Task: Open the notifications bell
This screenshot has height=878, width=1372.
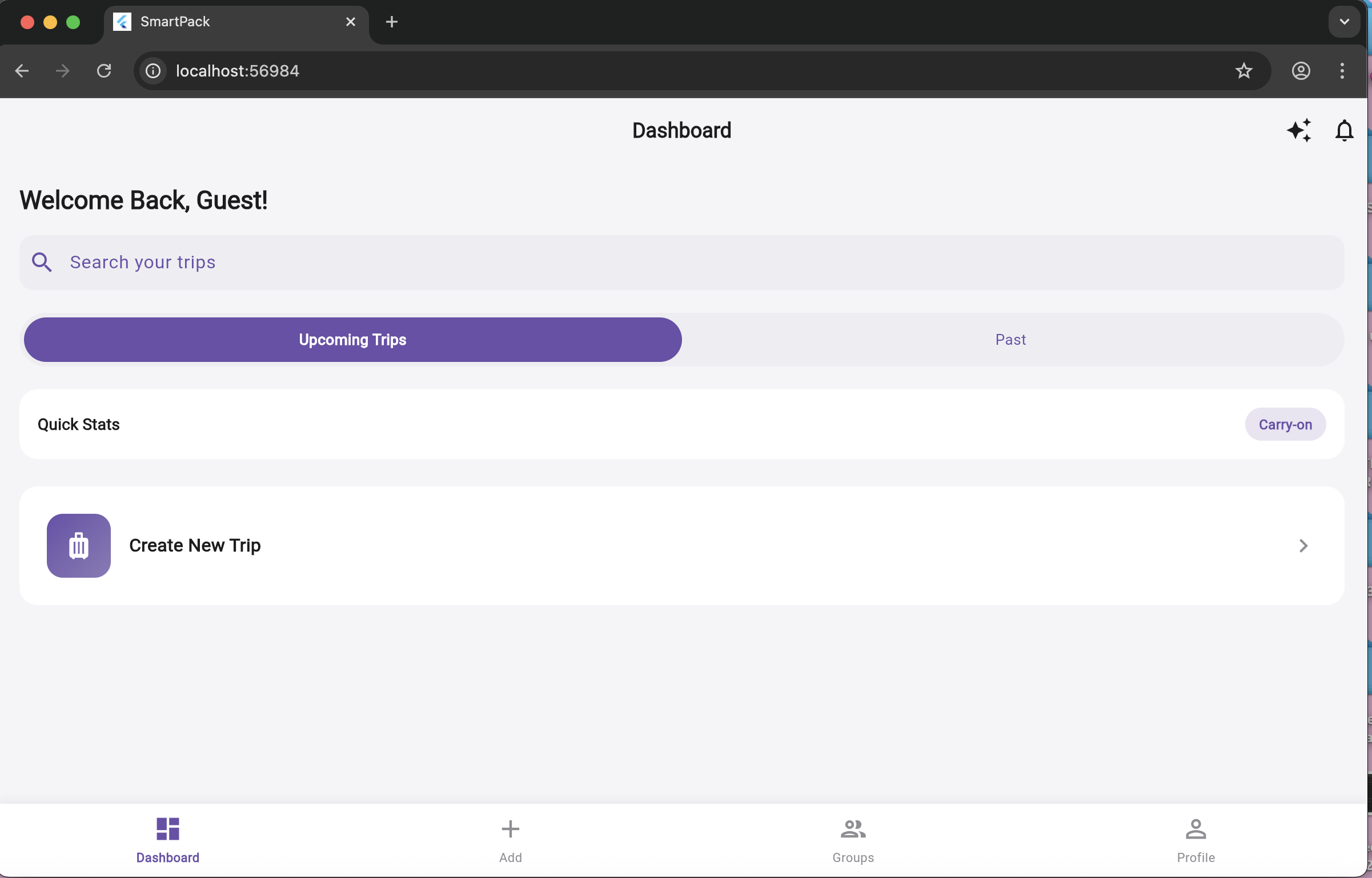Action: coord(1344,131)
